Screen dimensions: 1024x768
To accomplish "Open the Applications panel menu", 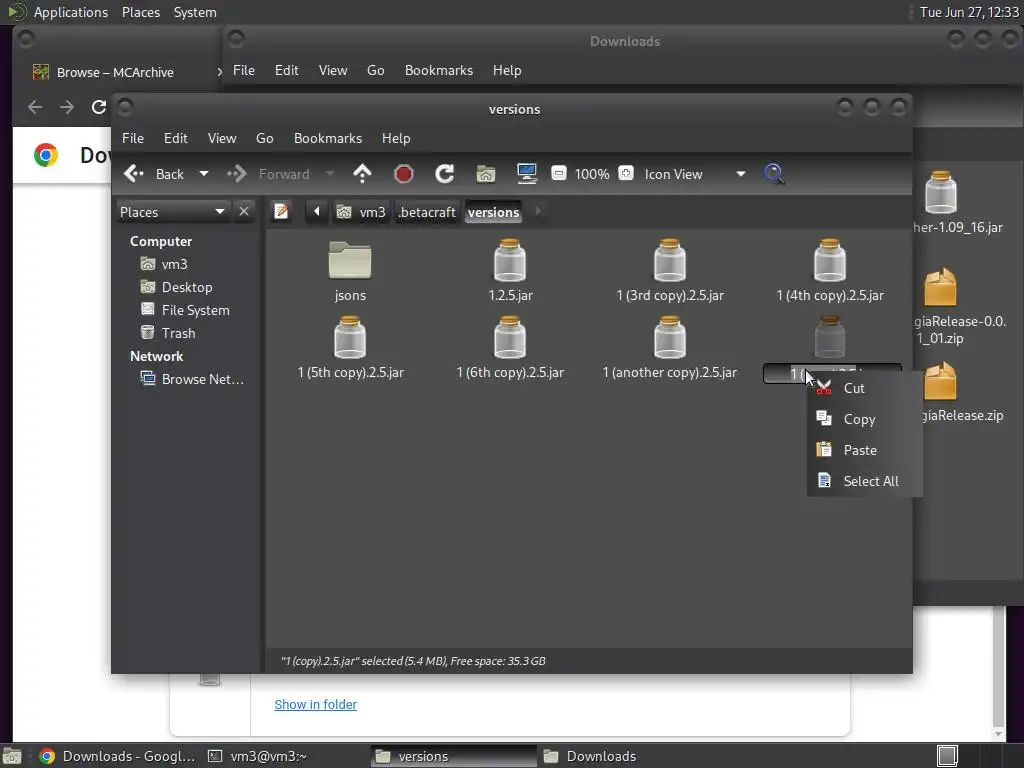I will [x=71, y=12].
